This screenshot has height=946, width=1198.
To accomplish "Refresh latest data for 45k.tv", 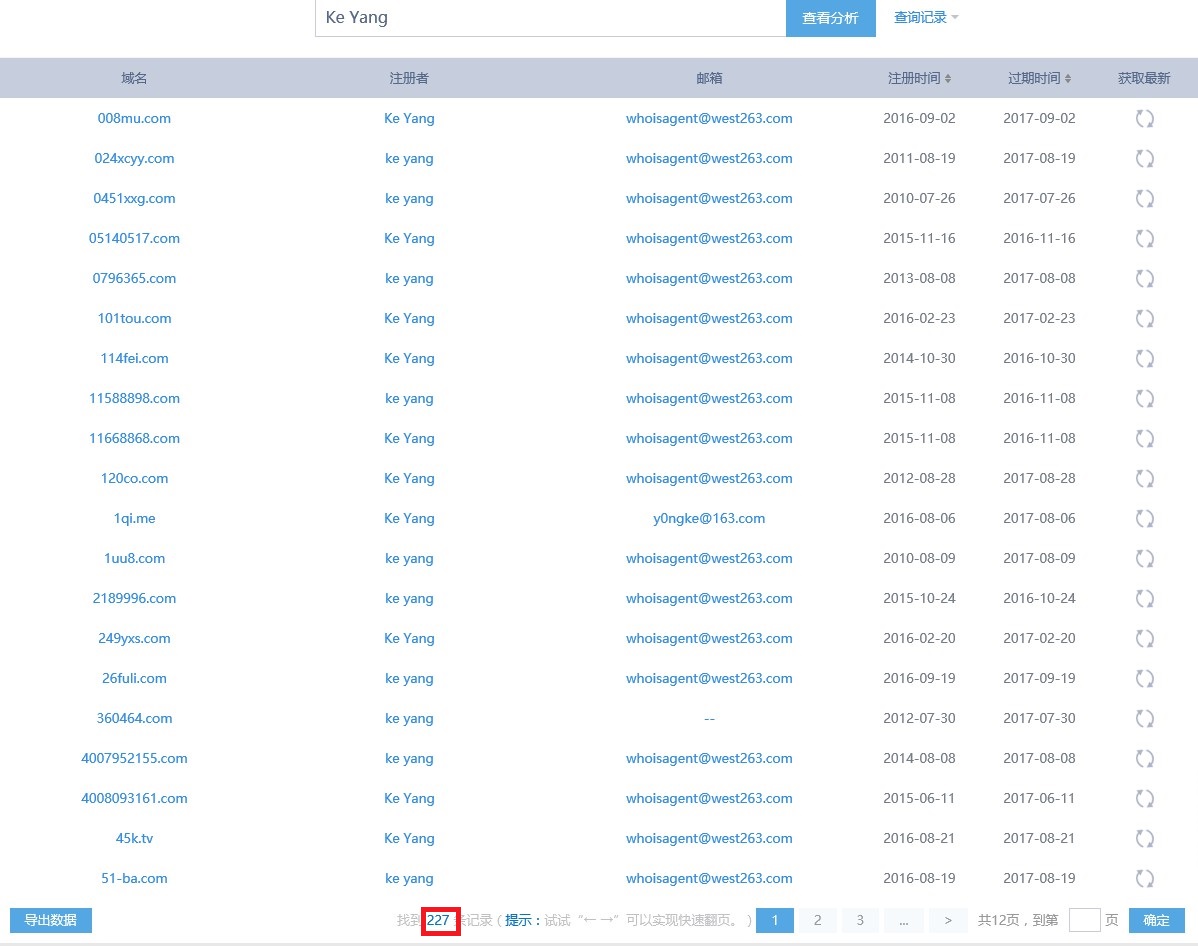I will pos(1144,838).
